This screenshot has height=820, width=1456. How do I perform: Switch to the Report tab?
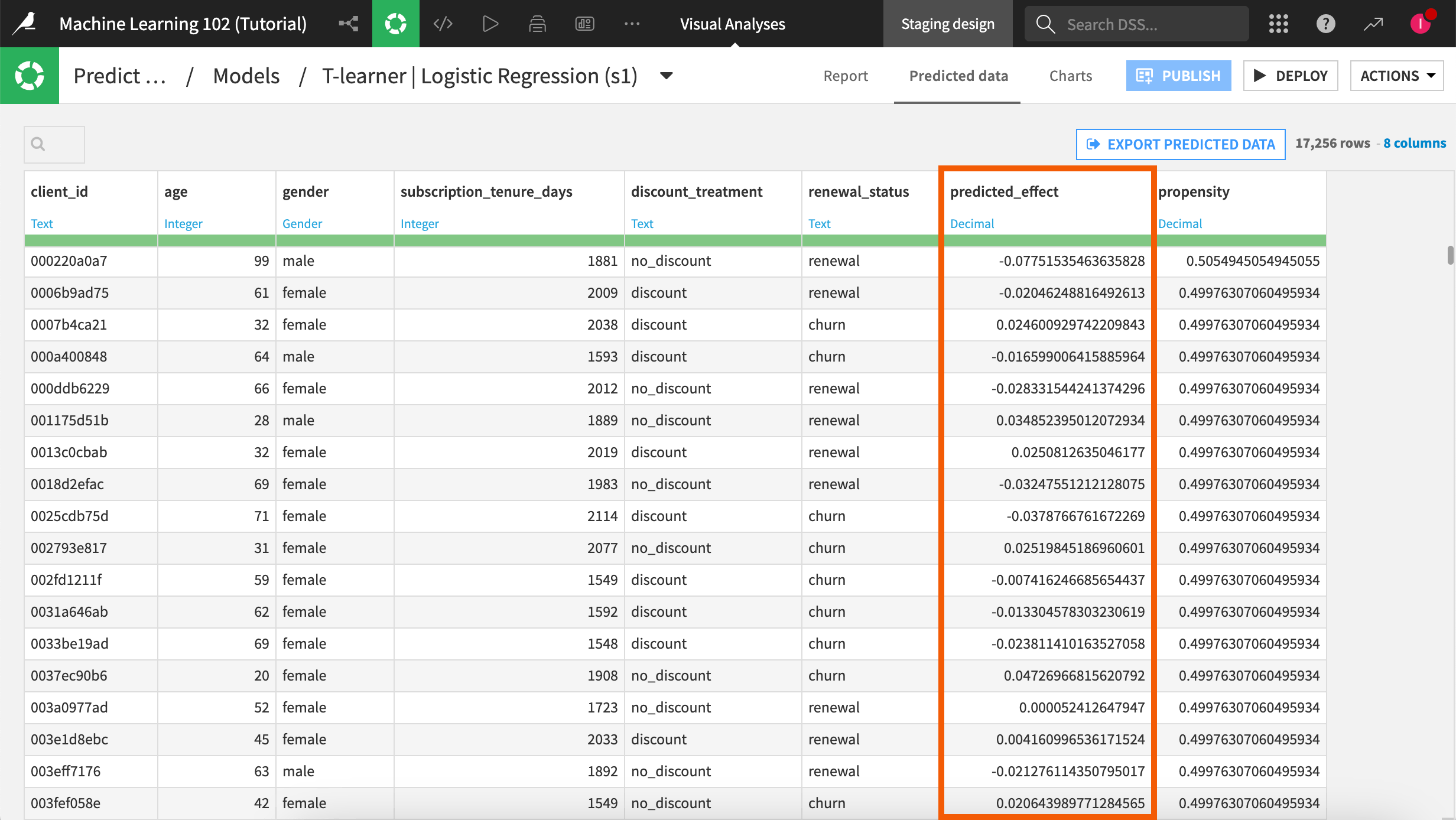(846, 76)
